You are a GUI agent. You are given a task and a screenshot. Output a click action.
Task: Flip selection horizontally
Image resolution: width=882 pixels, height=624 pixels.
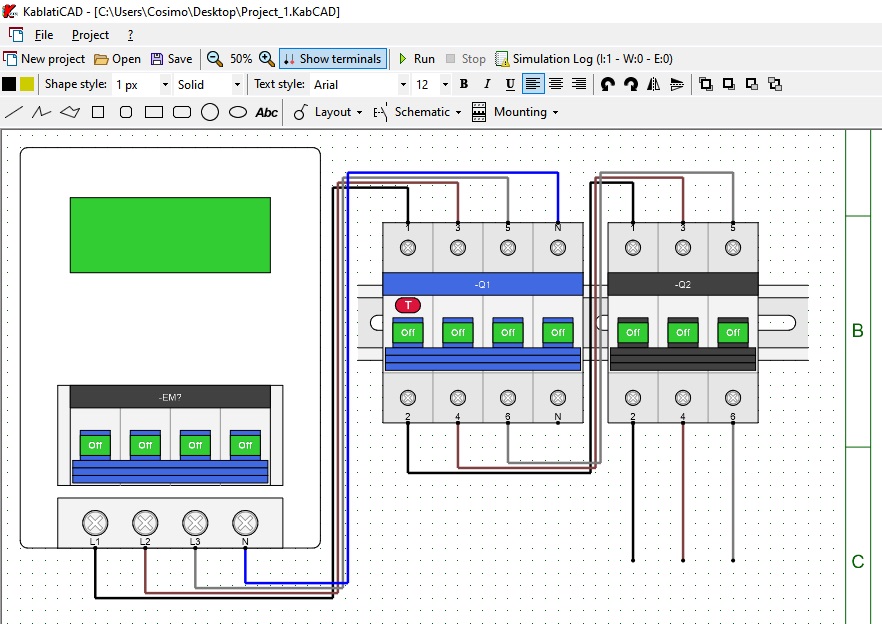click(653, 84)
